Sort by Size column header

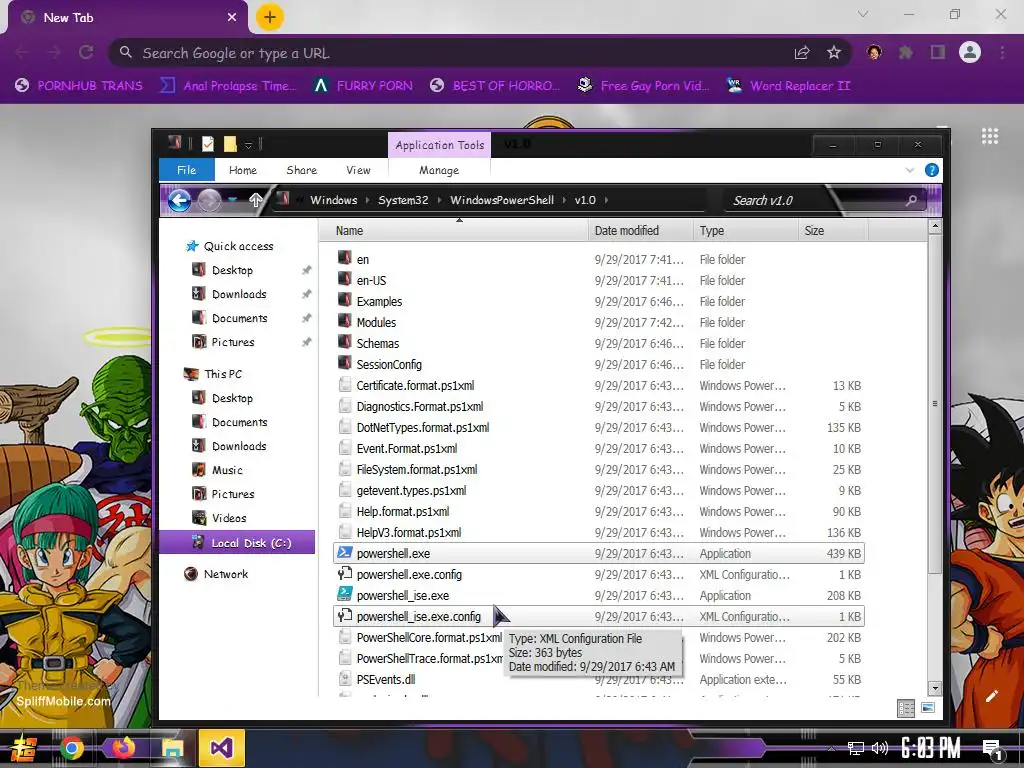point(833,231)
